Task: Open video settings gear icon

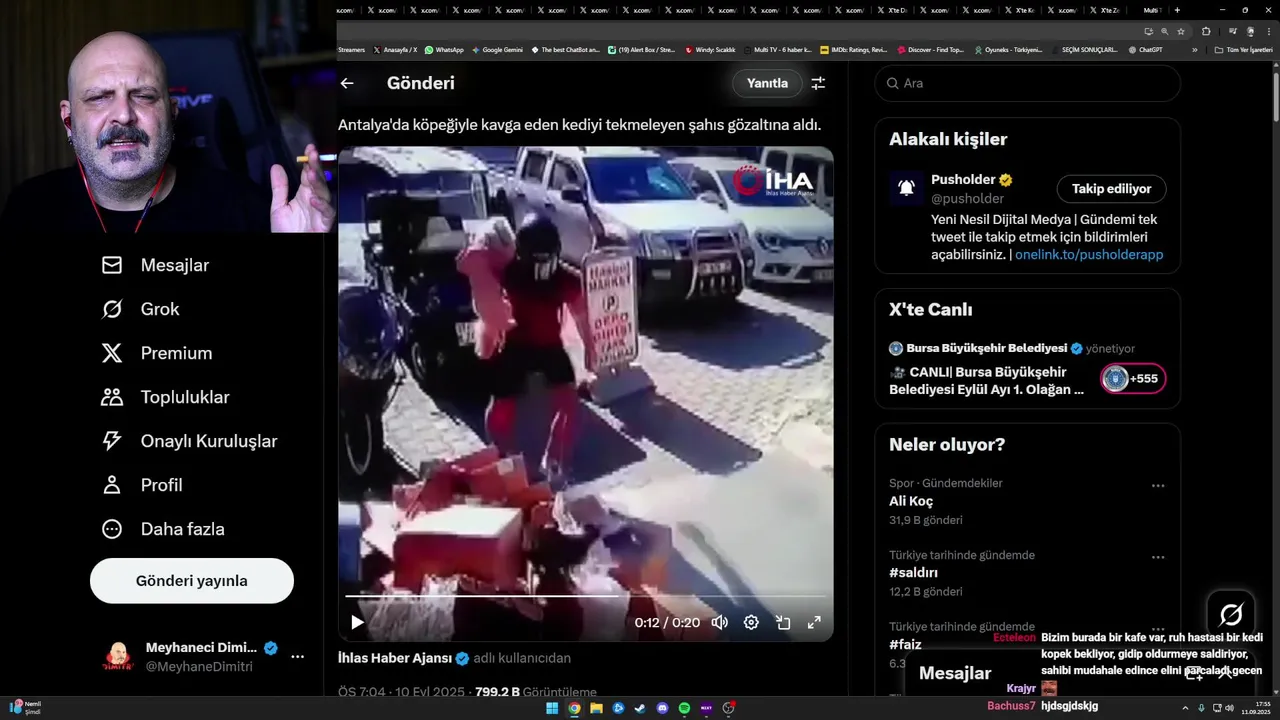Action: point(751,622)
